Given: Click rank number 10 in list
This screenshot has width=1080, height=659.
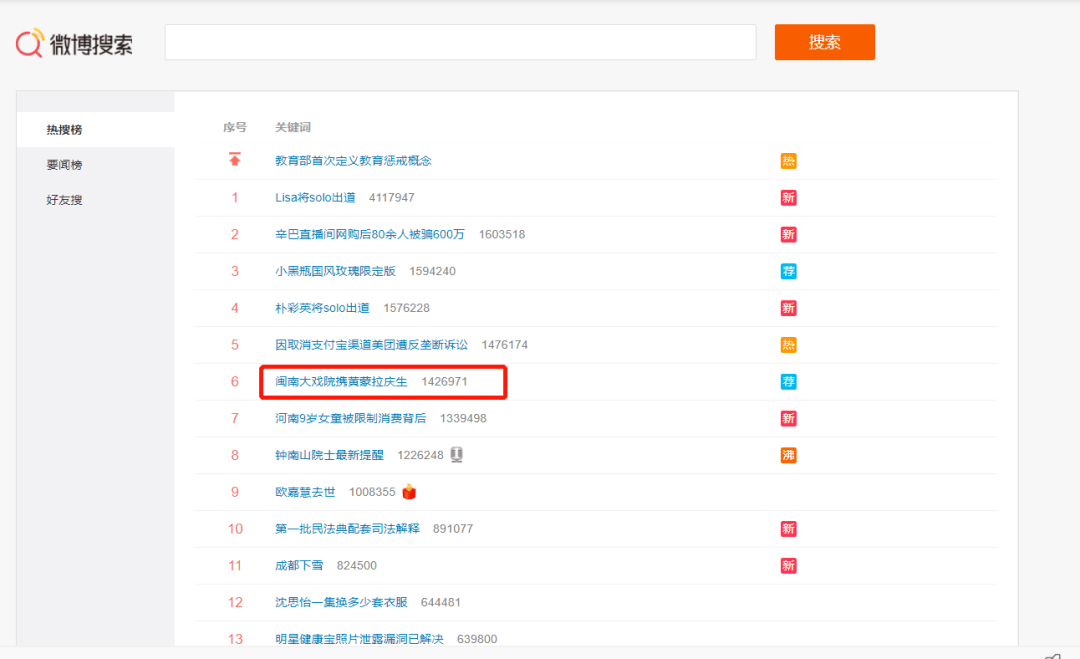Looking at the screenshot, I should pos(236,529).
